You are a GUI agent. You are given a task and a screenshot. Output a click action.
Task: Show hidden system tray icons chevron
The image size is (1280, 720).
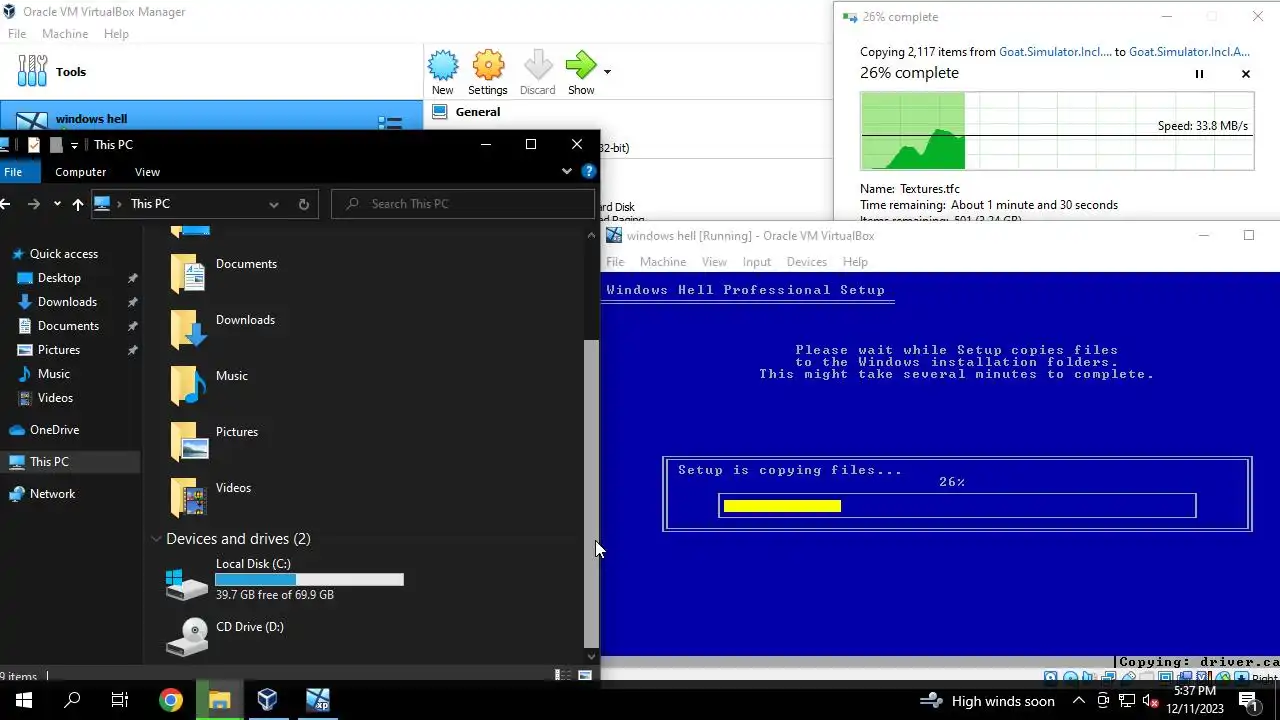1078,700
